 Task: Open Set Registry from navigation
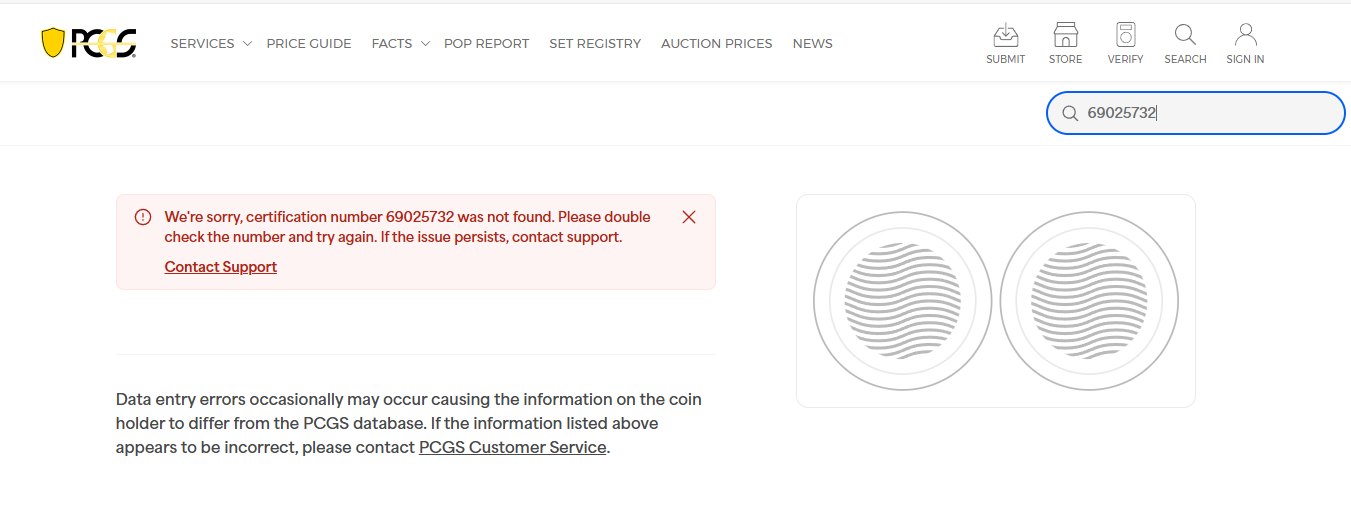point(594,44)
